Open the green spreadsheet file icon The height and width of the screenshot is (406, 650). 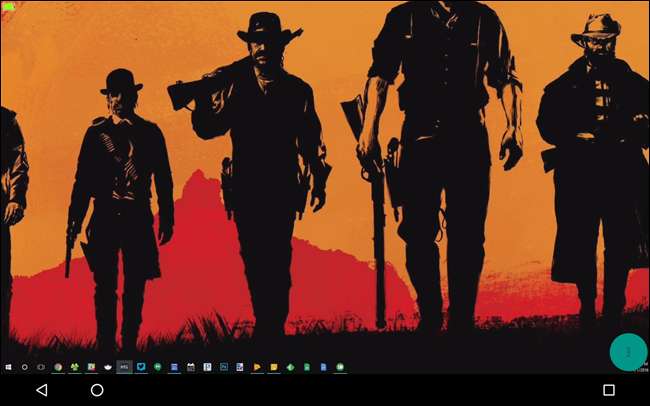tap(307, 367)
